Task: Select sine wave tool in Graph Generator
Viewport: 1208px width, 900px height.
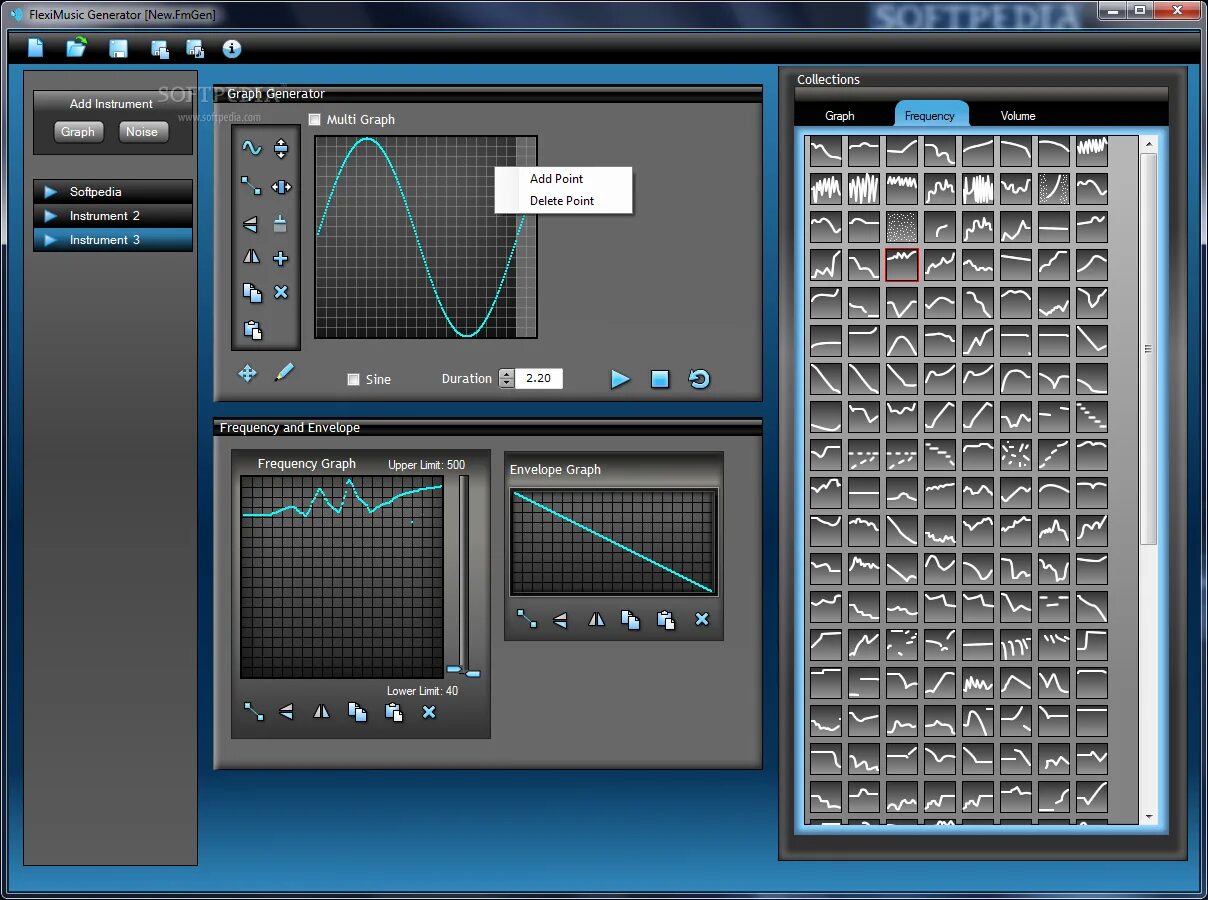Action: pos(251,148)
